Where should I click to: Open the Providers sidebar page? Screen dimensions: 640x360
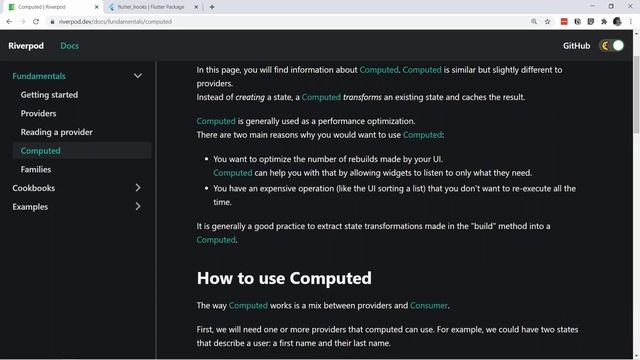pyautogui.click(x=38, y=113)
